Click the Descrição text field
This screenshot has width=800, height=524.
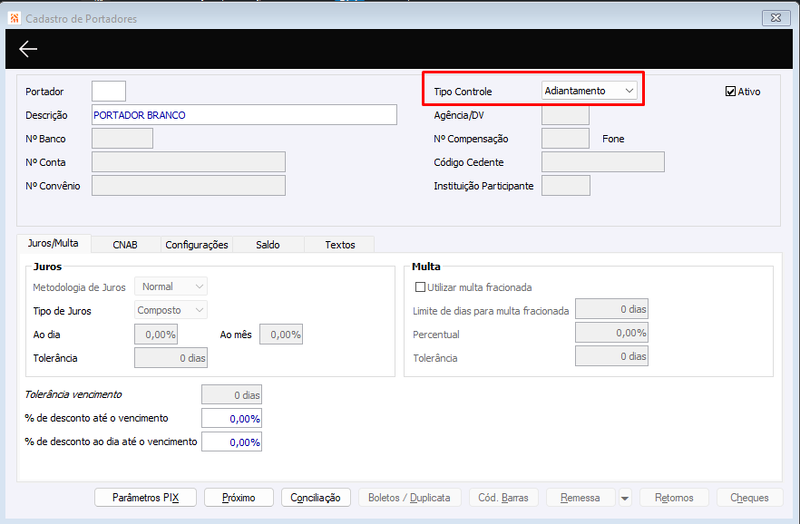pos(244,115)
